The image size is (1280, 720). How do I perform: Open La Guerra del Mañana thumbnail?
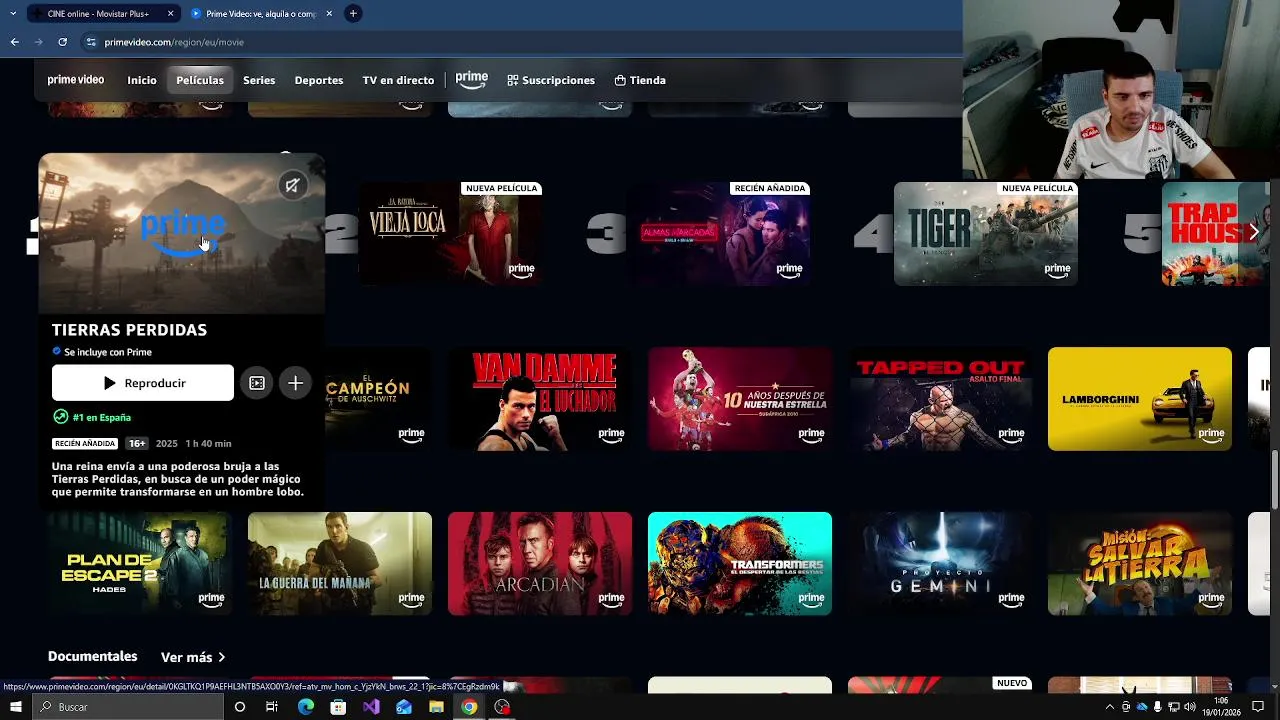click(x=340, y=564)
